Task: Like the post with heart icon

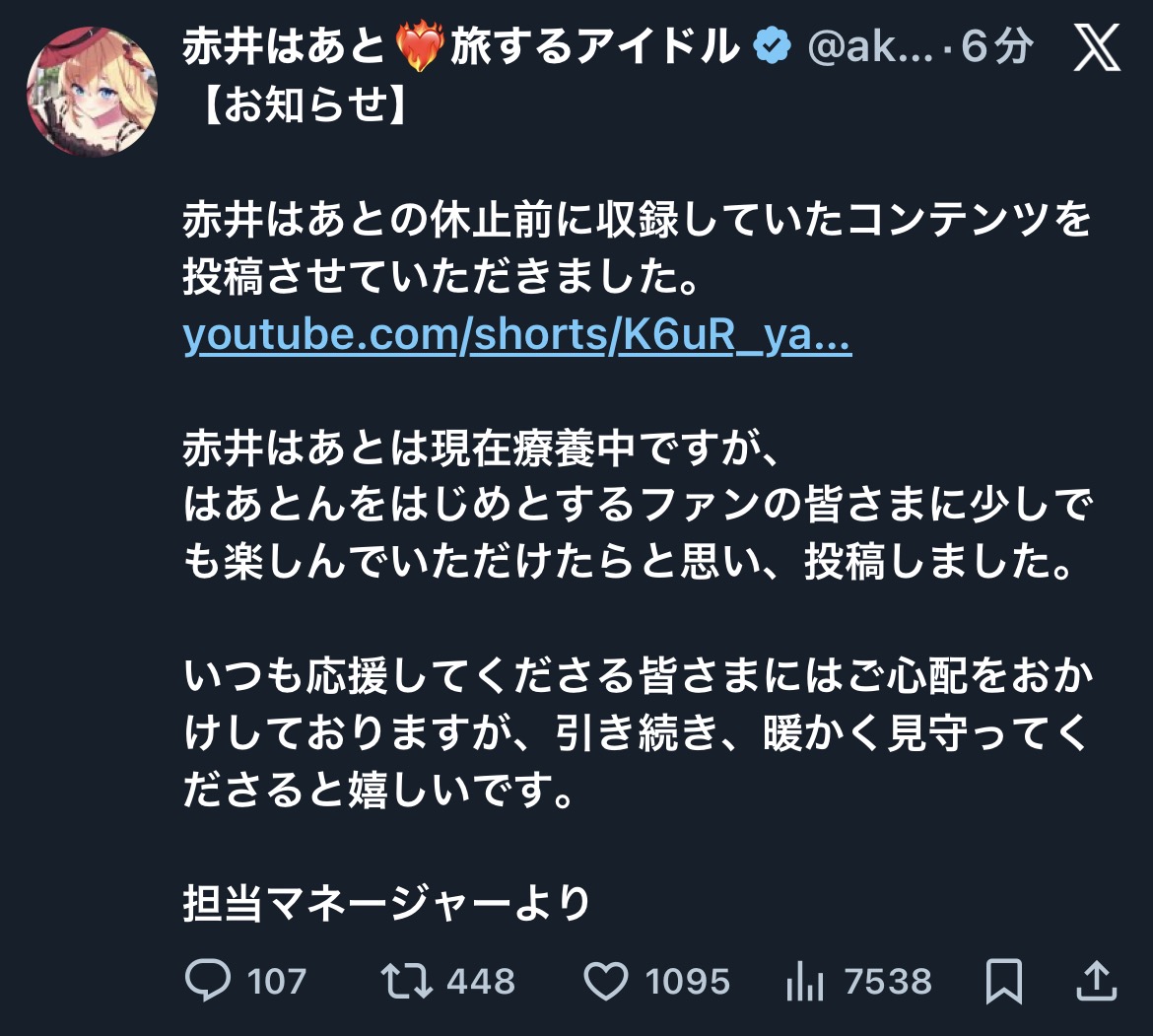Action: click(606, 981)
